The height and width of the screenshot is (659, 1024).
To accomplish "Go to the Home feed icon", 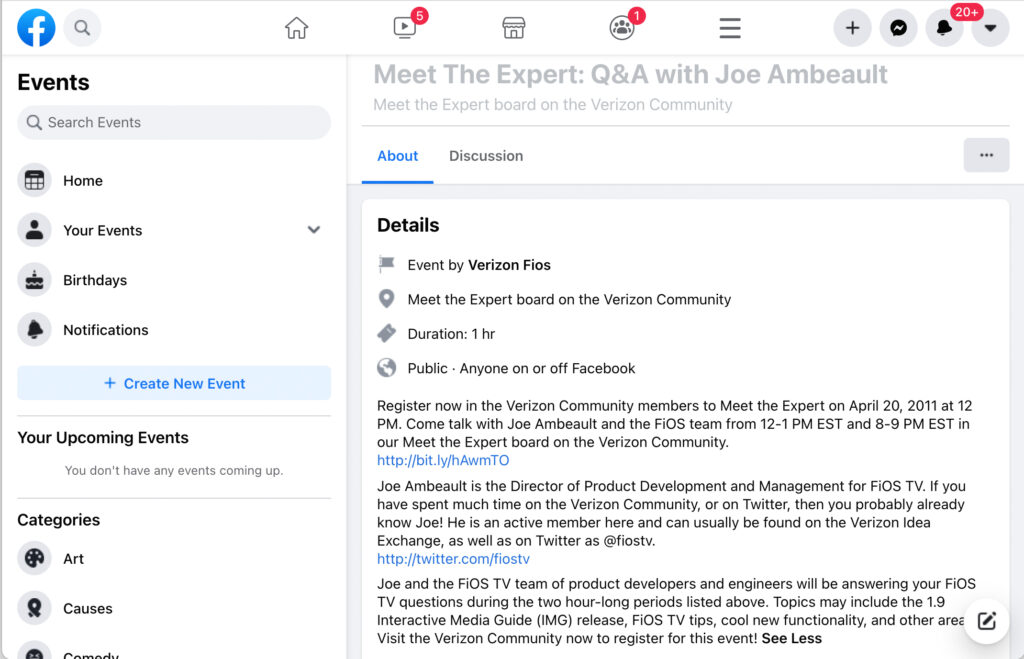I will click(296, 27).
